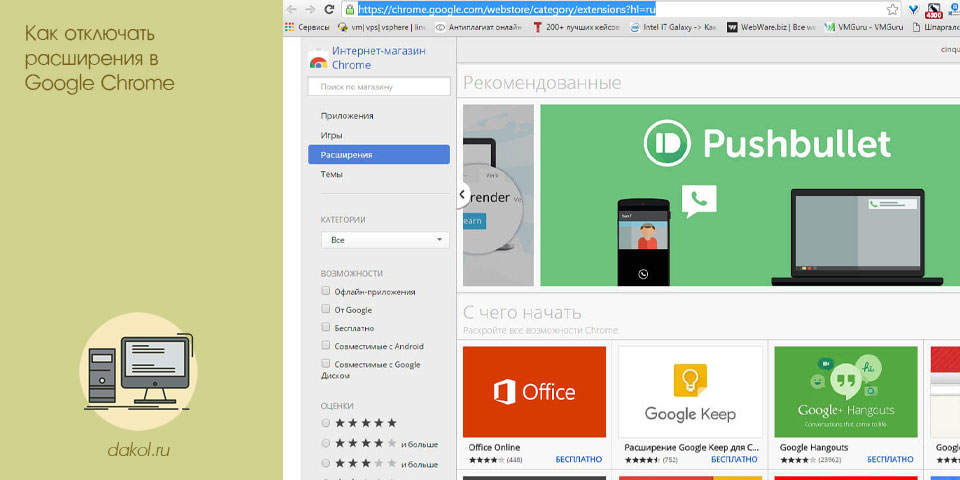960x480 pixels.
Task: Open the 200+ лучших кейсов bookmark
Action: click(576, 27)
